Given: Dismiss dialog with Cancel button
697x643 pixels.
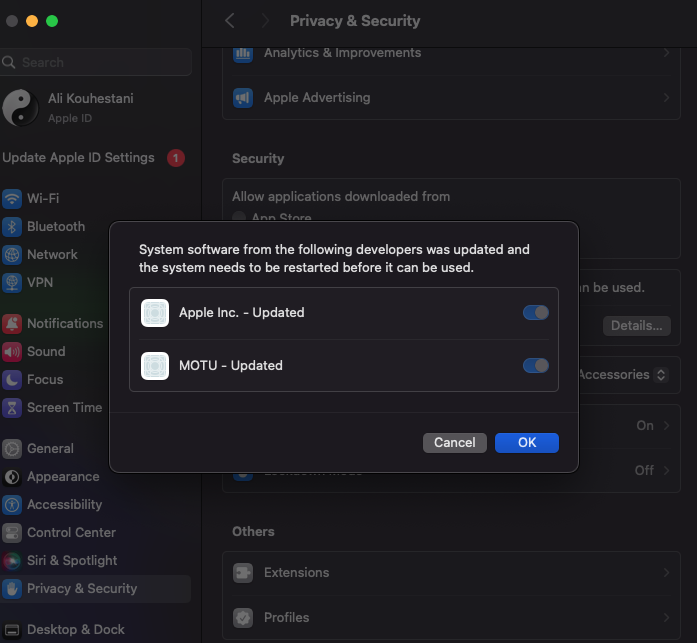Looking at the screenshot, I should pos(455,443).
